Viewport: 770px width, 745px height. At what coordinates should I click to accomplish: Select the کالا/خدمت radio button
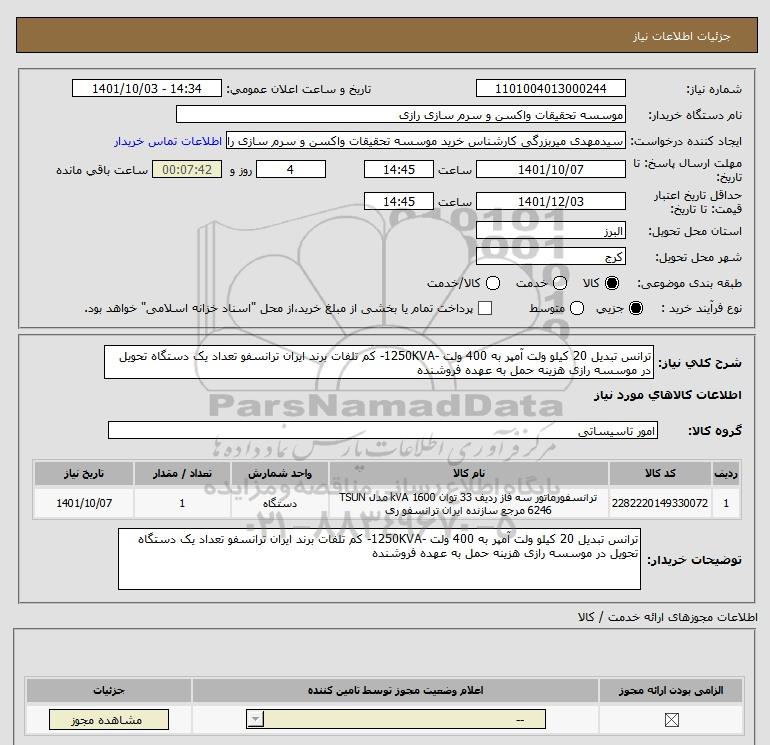(x=493, y=283)
